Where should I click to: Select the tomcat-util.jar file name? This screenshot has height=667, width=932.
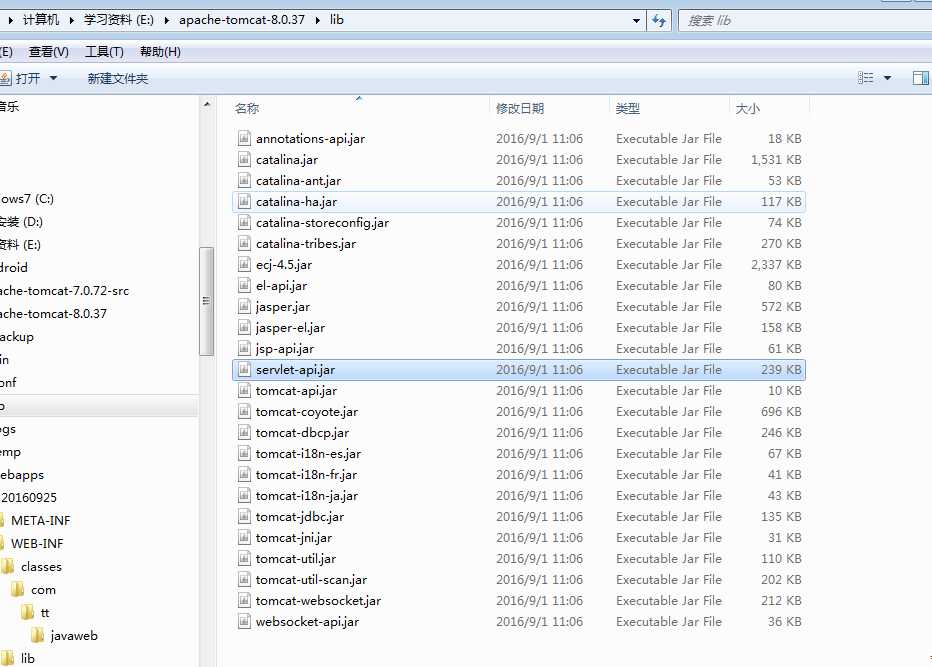pos(295,558)
